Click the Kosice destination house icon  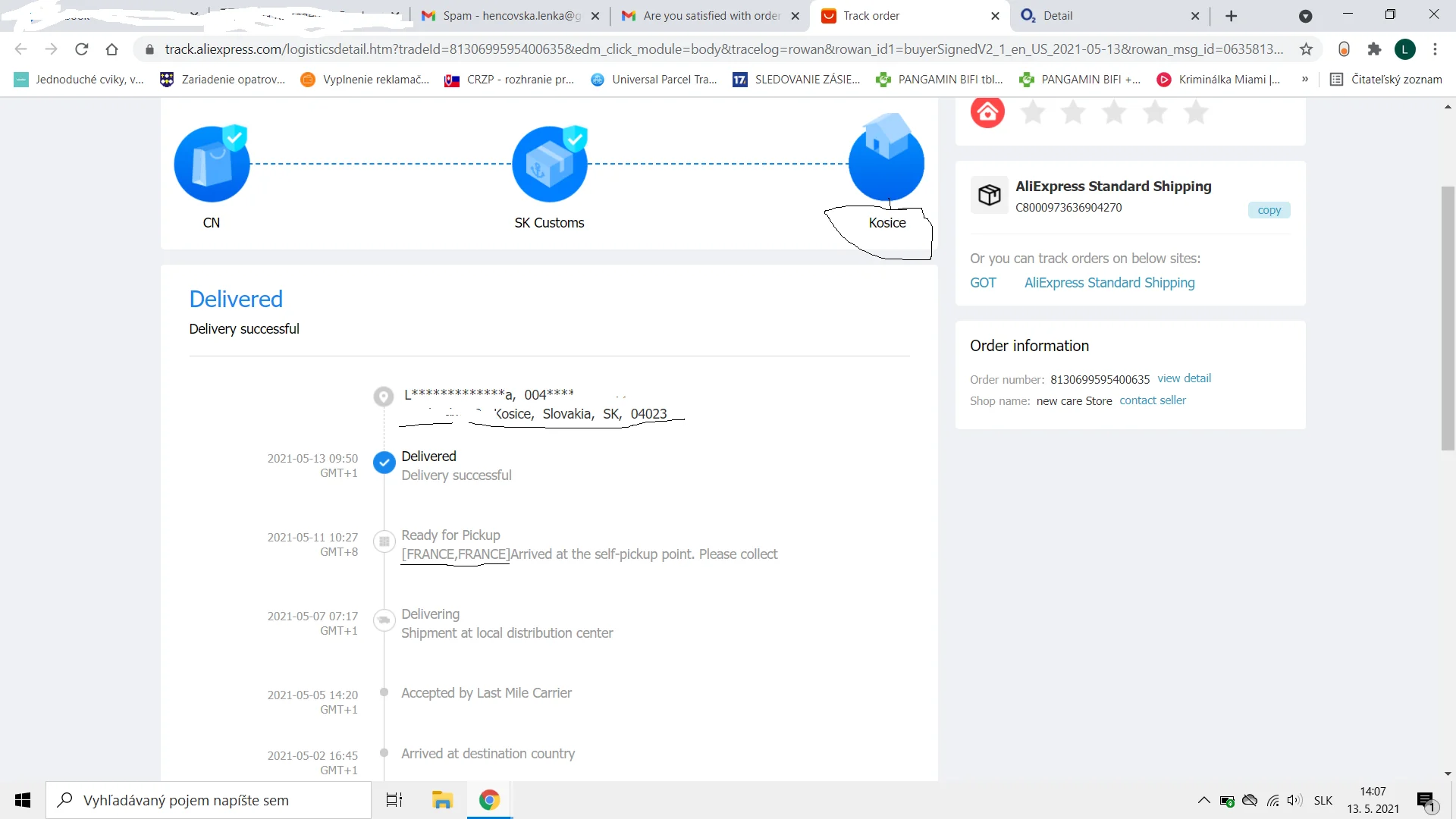coord(886,161)
